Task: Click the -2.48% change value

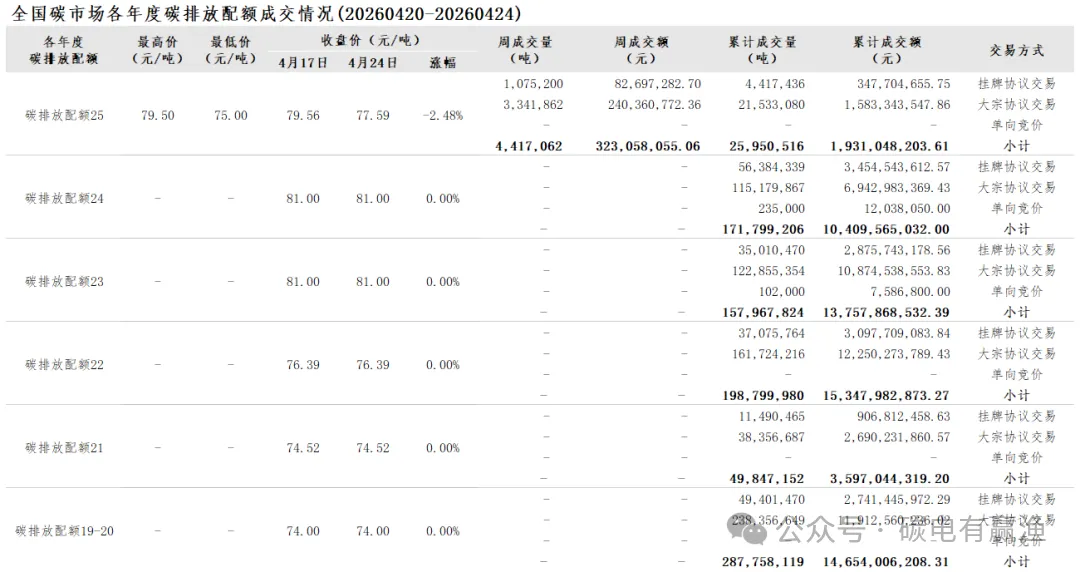Action: click(x=442, y=115)
